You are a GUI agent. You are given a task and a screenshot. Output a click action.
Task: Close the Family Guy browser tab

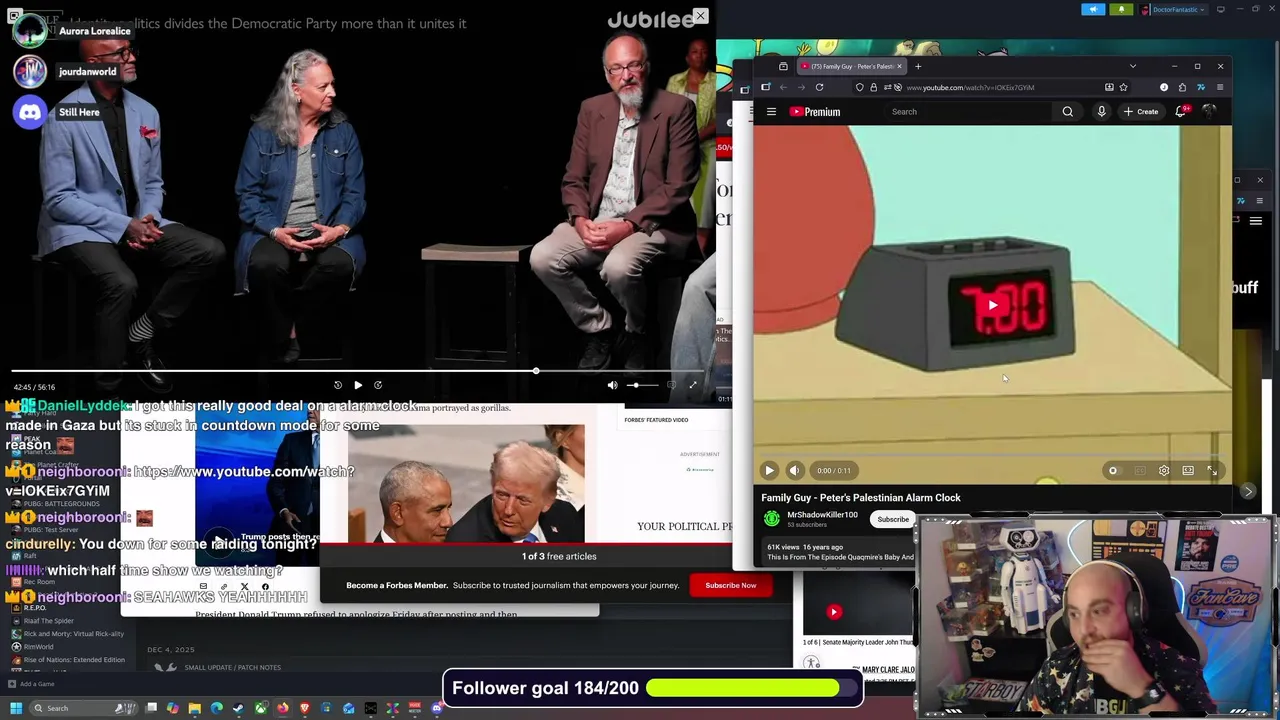pos(899,66)
